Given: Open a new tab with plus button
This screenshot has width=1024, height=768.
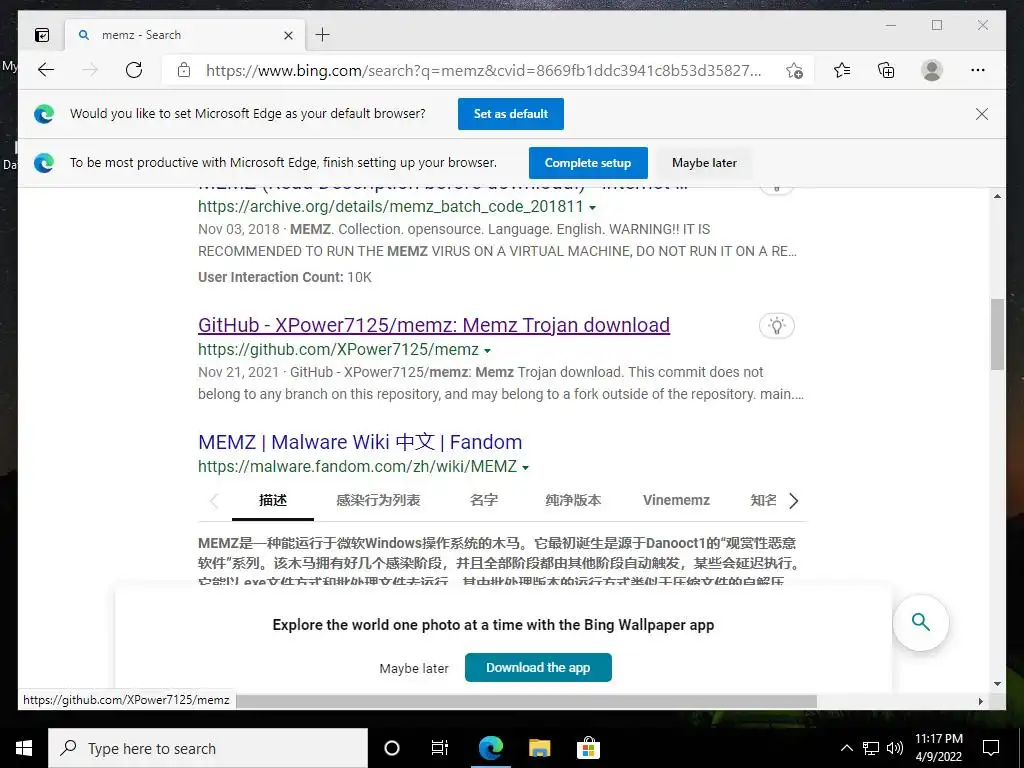Looking at the screenshot, I should (323, 35).
